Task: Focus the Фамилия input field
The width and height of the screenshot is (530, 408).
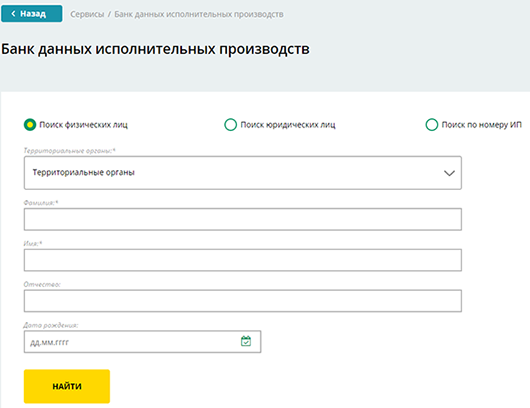Action: [243, 219]
